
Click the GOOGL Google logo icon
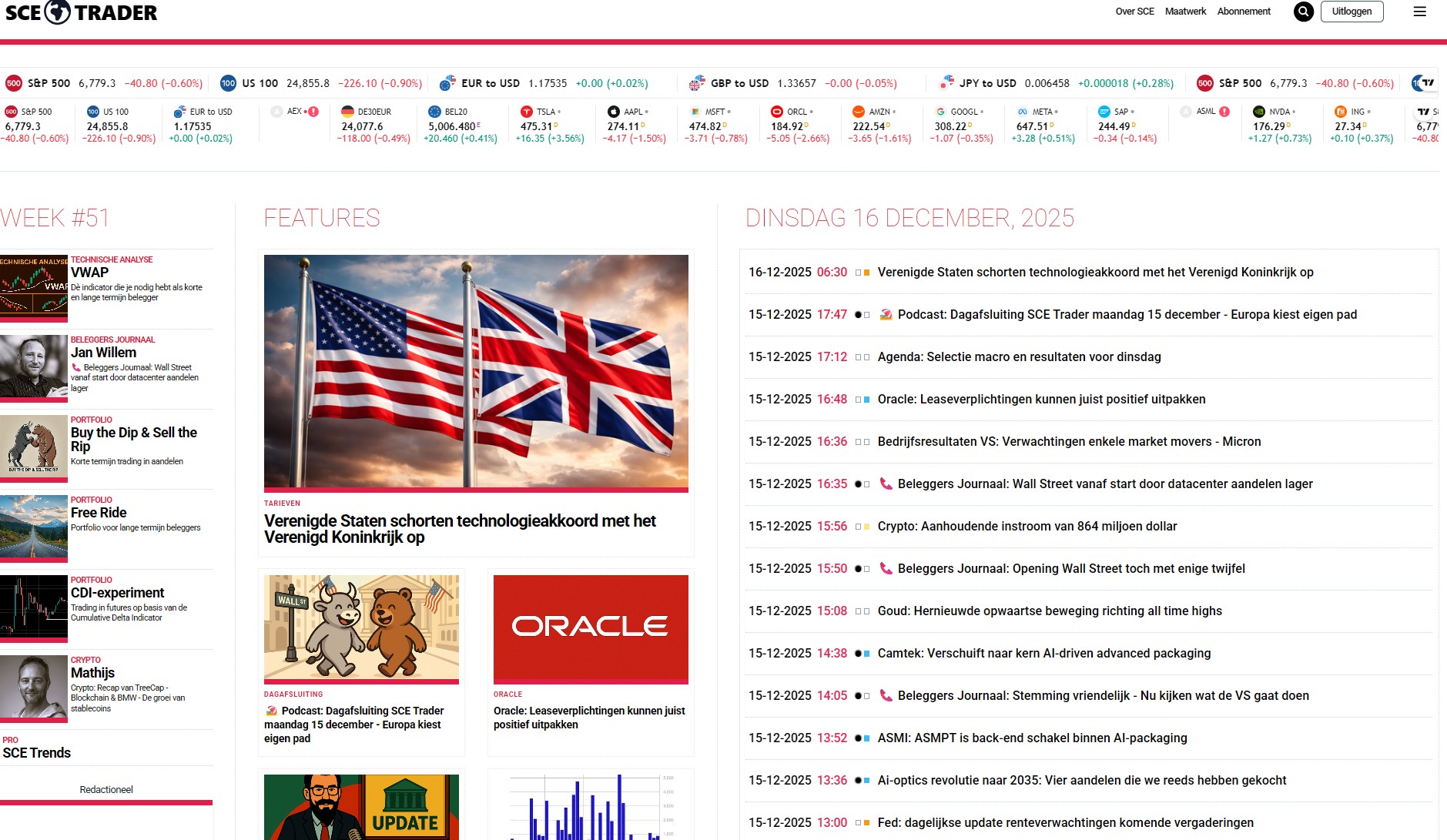coord(940,112)
